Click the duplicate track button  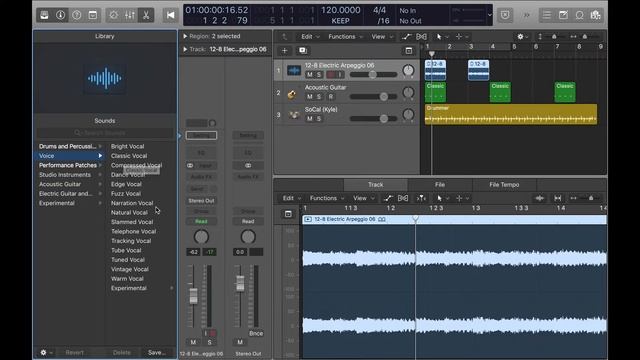(303, 51)
